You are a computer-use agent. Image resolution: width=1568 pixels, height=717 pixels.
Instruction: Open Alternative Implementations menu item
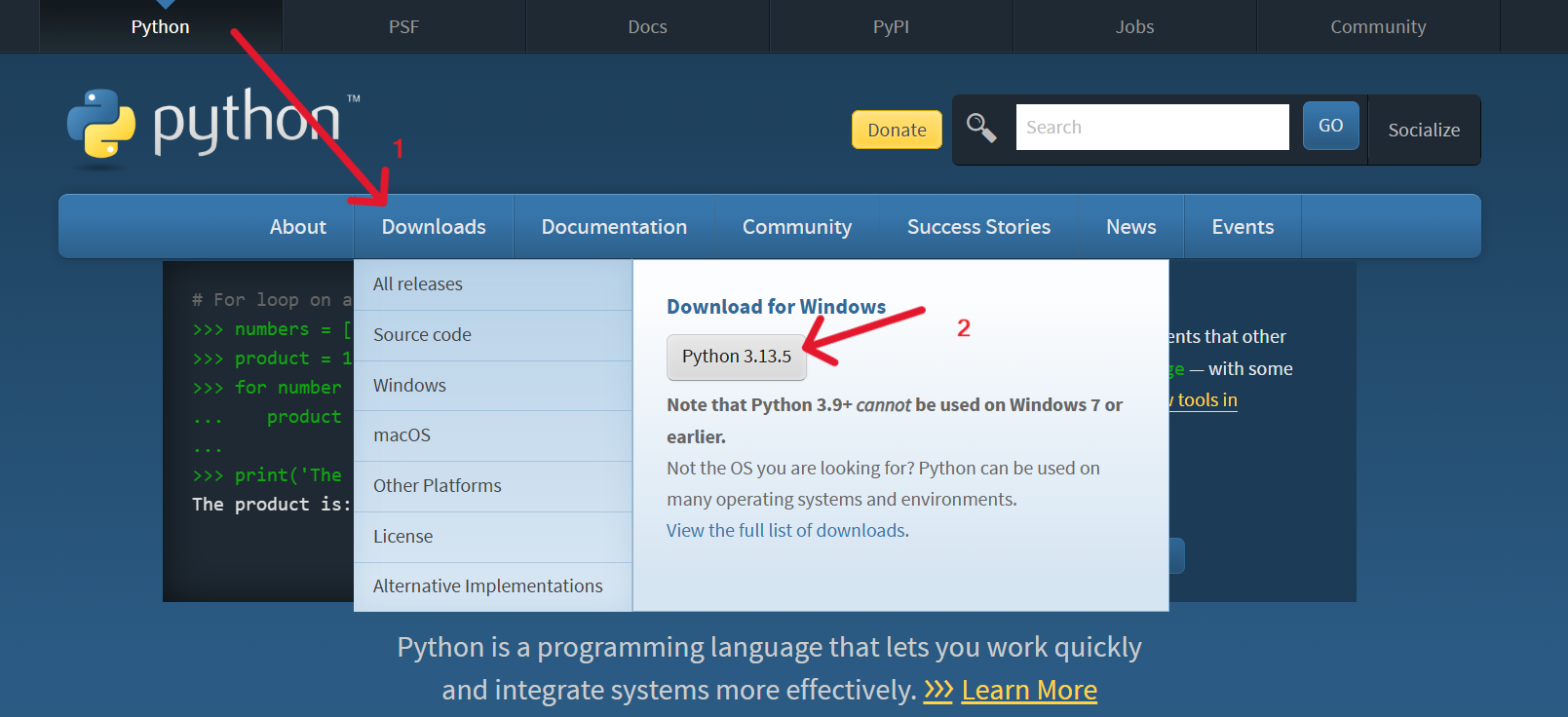pyautogui.click(x=487, y=586)
